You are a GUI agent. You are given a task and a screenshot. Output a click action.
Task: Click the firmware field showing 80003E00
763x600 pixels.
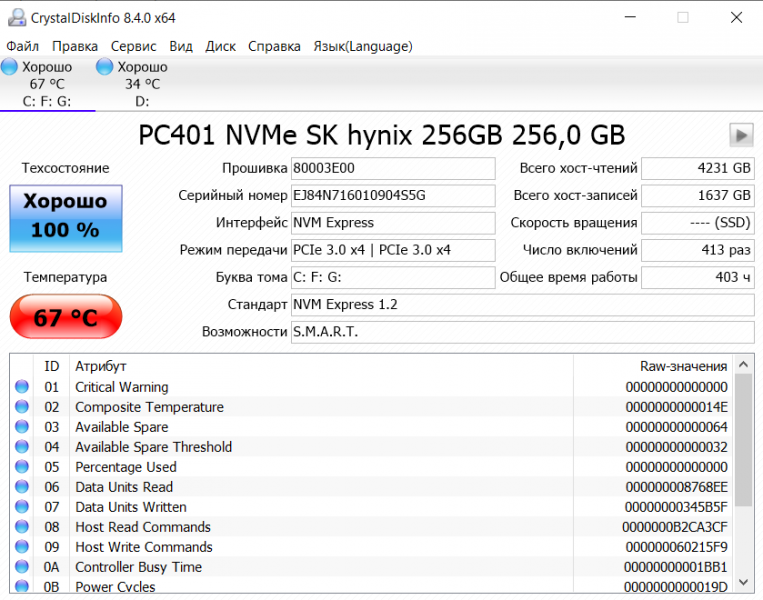[392, 169]
